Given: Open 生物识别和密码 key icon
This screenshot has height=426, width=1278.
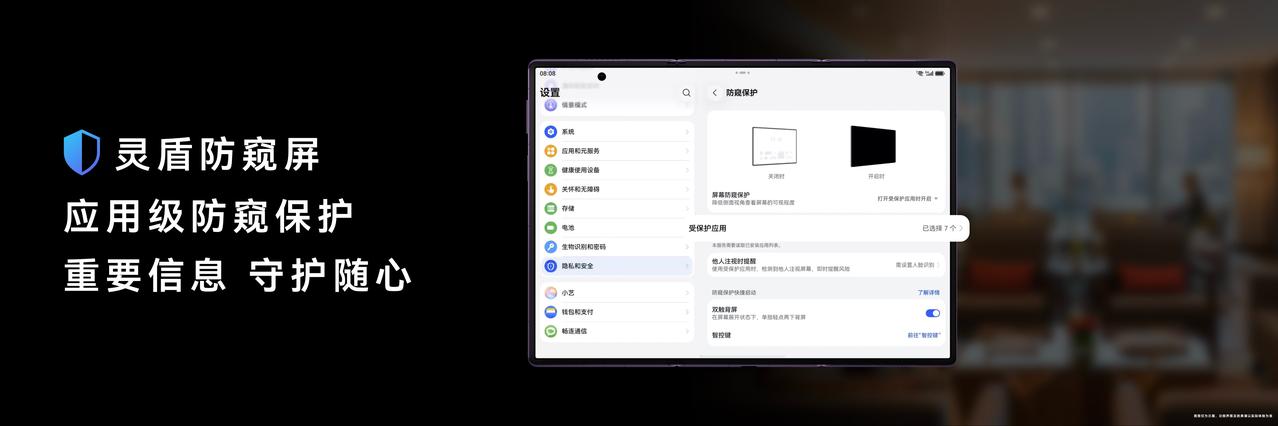Looking at the screenshot, I should [x=550, y=246].
